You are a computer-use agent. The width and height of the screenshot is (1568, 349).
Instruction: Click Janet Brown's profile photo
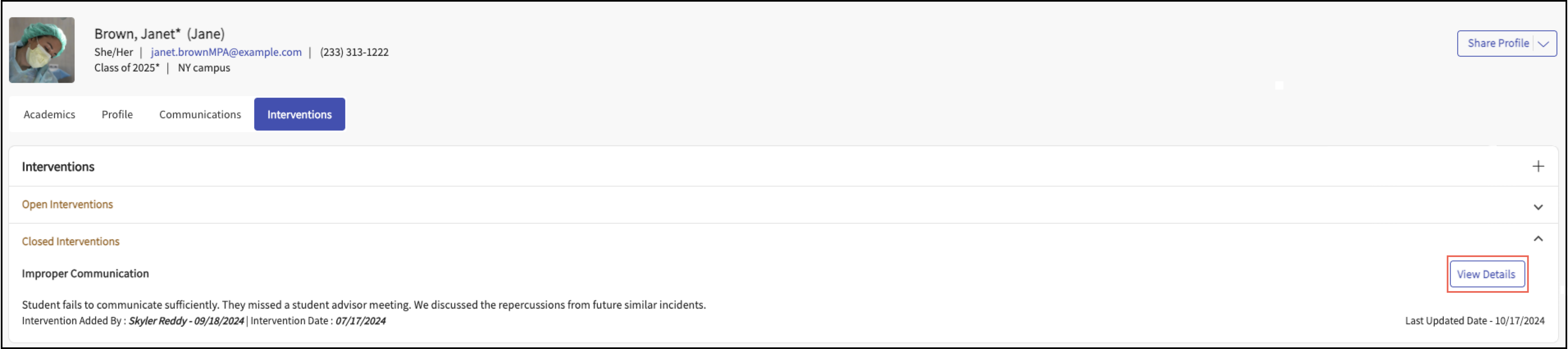41,50
